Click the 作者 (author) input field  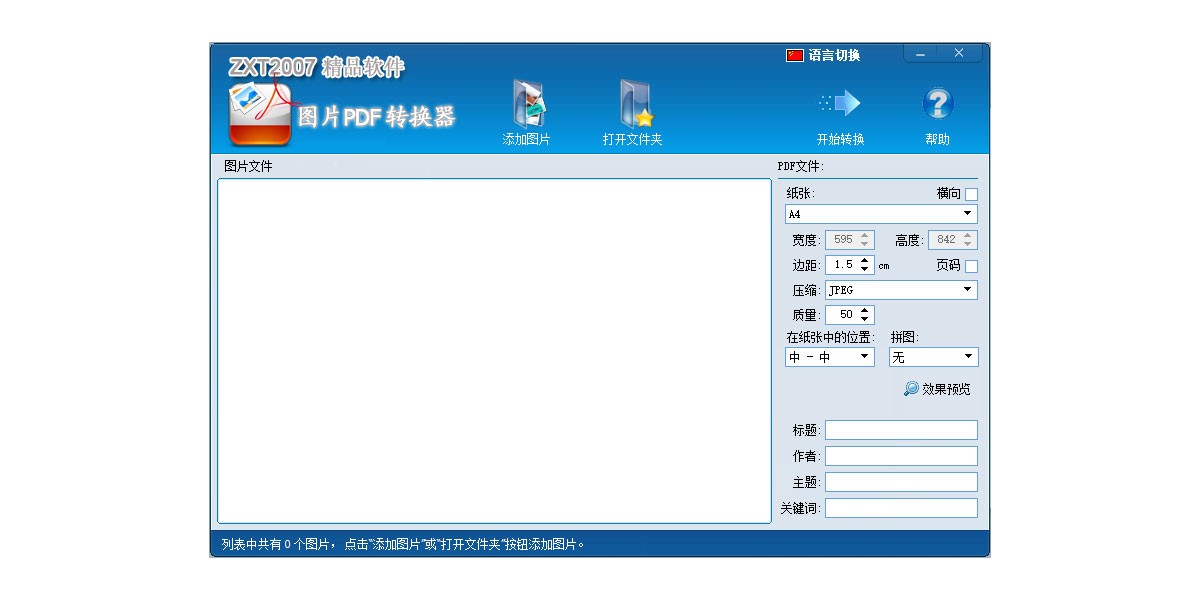pos(900,456)
